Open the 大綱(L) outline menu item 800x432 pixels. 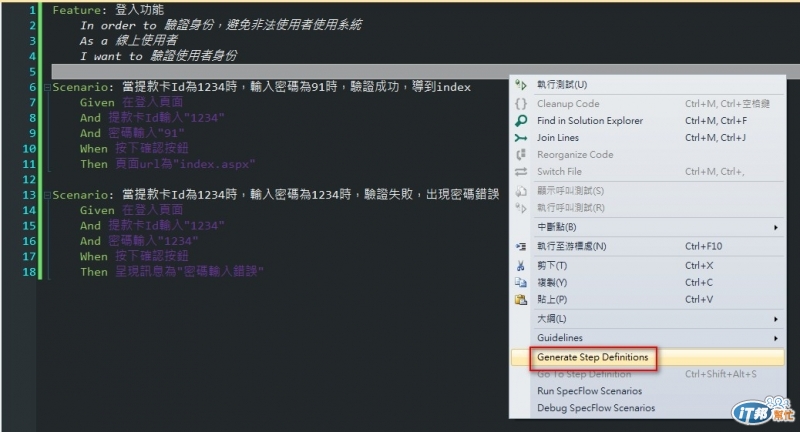[647, 319]
